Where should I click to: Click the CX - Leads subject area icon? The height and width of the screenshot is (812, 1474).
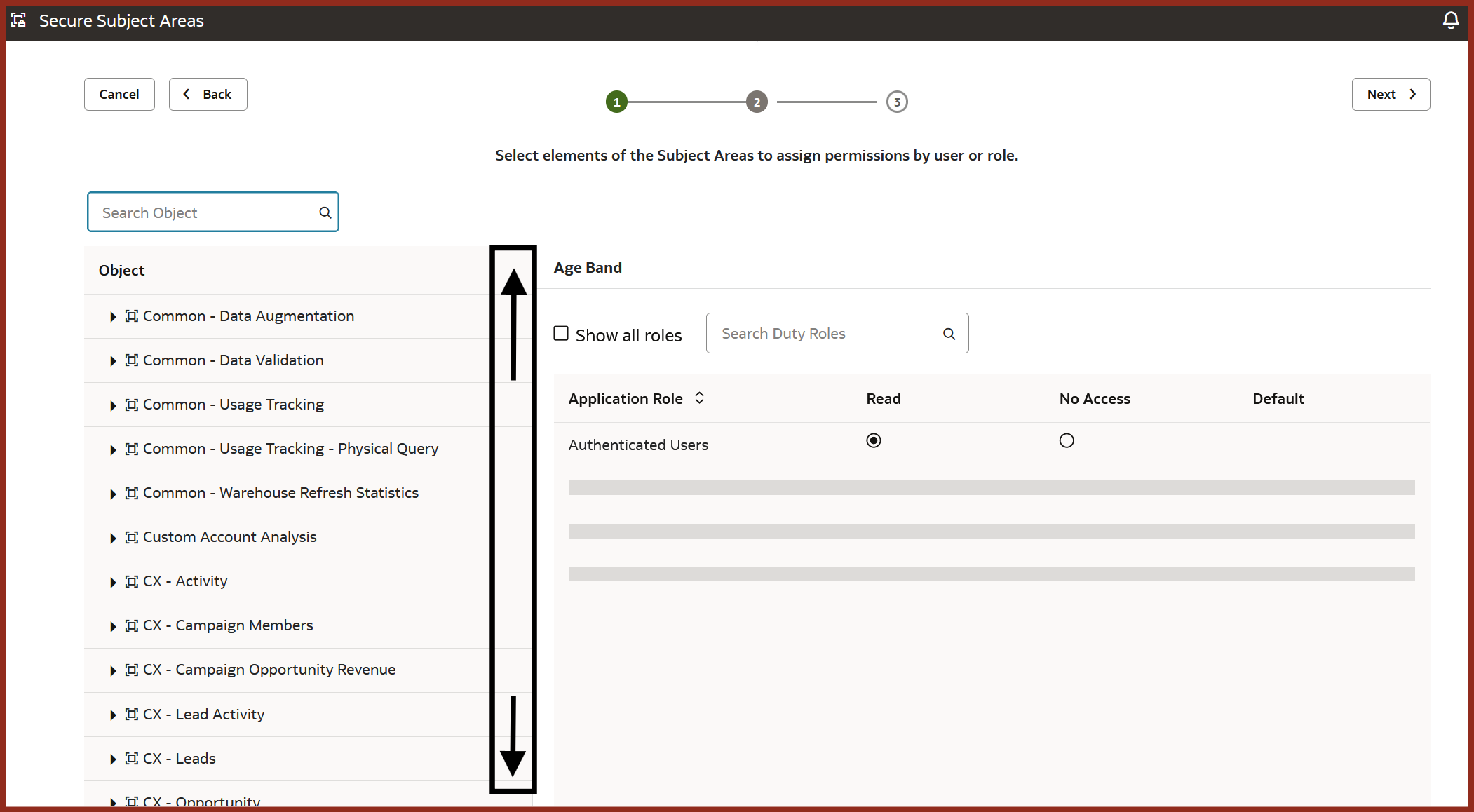click(131, 758)
